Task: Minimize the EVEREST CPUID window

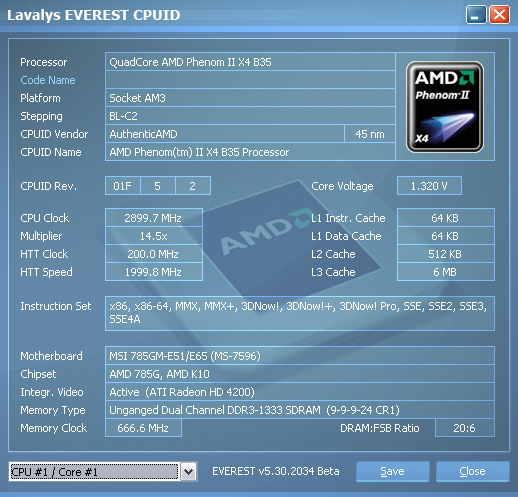Action: [476, 15]
